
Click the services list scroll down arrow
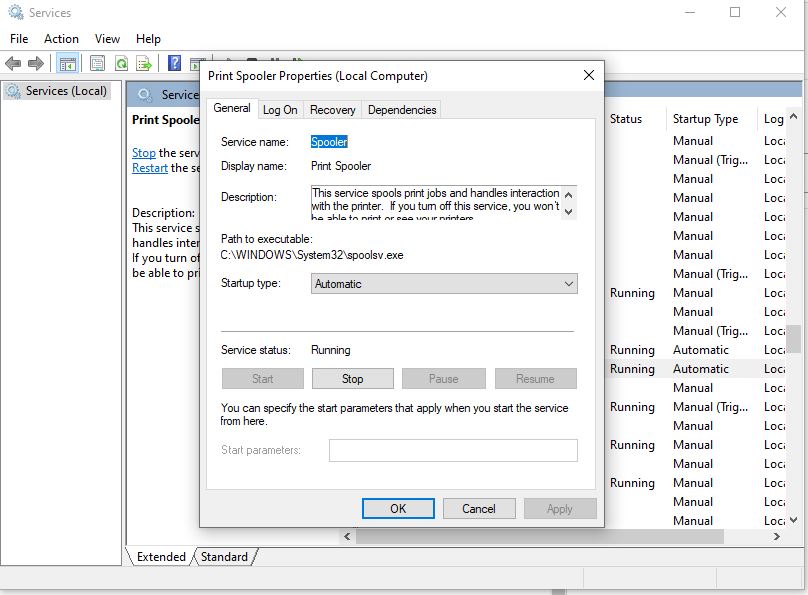tap(794, 520)
